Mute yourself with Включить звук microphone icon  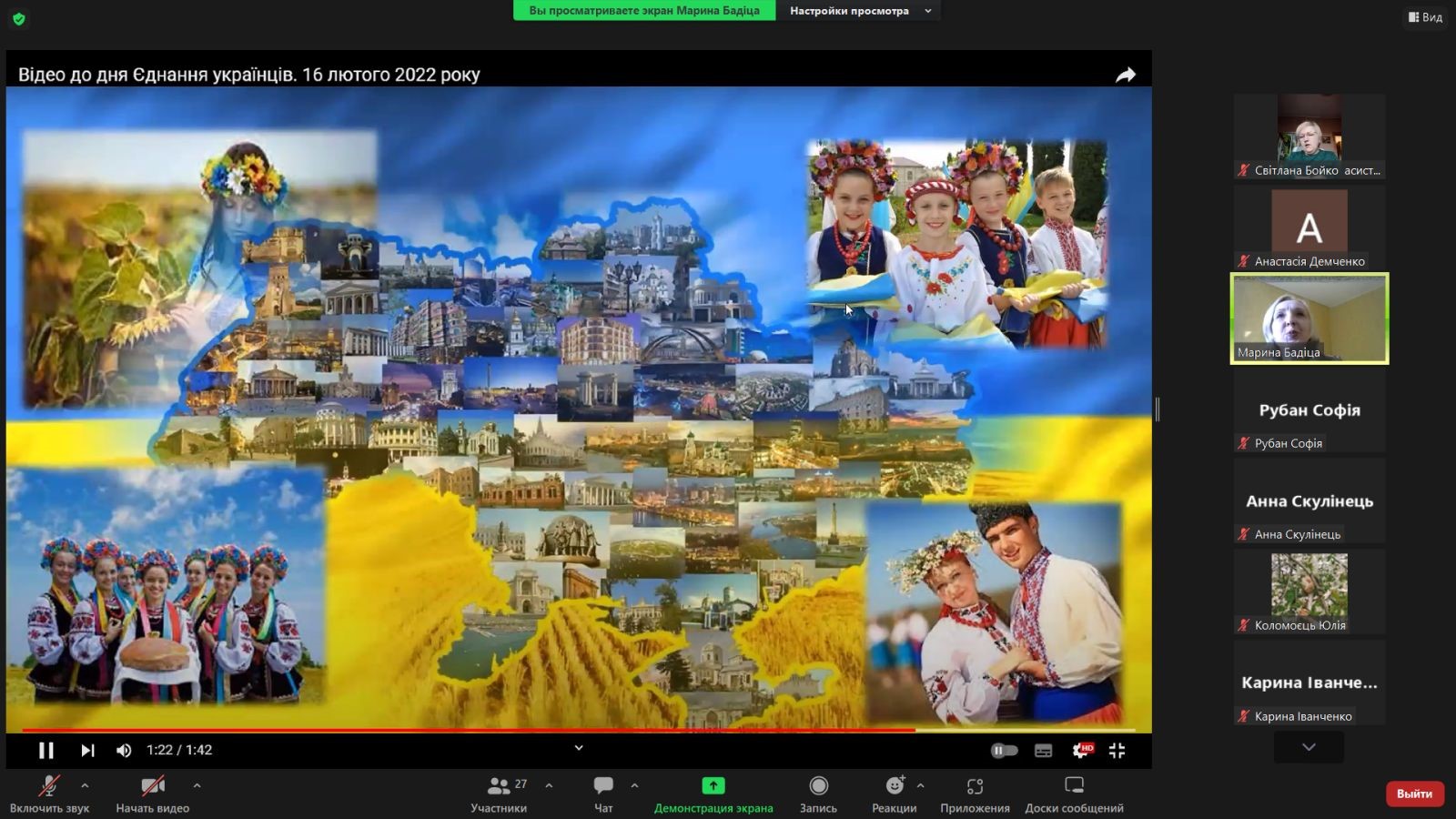pyautogui.click(x=50, y=788)
